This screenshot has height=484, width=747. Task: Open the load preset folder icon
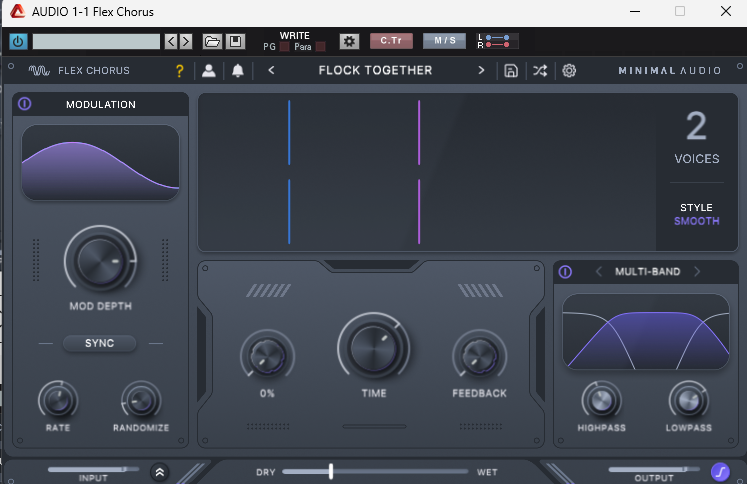pos(212,41)
